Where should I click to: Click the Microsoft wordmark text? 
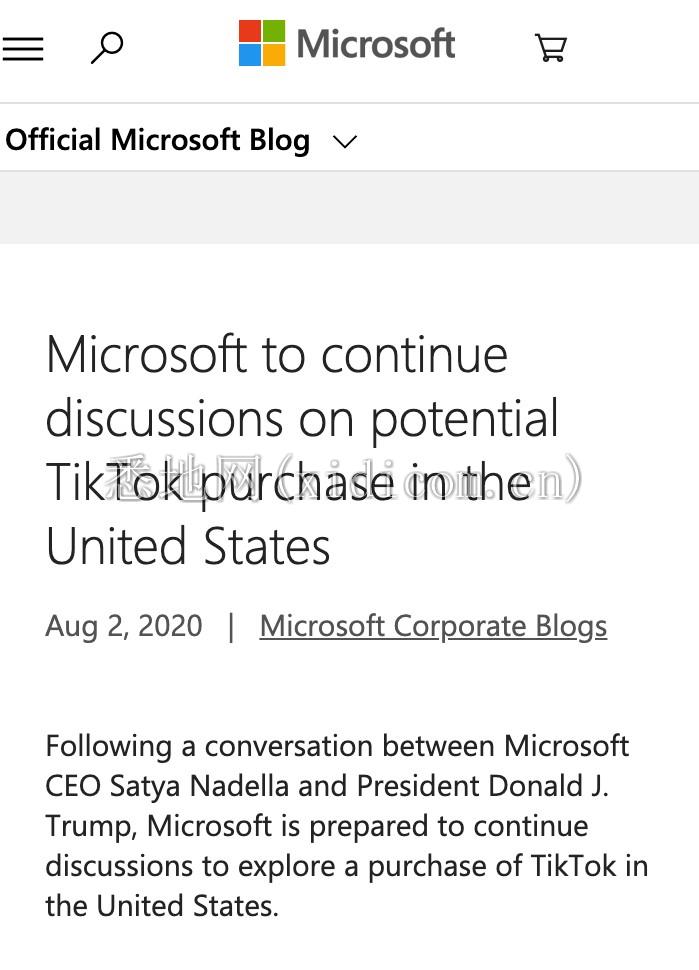coord(376,44)
